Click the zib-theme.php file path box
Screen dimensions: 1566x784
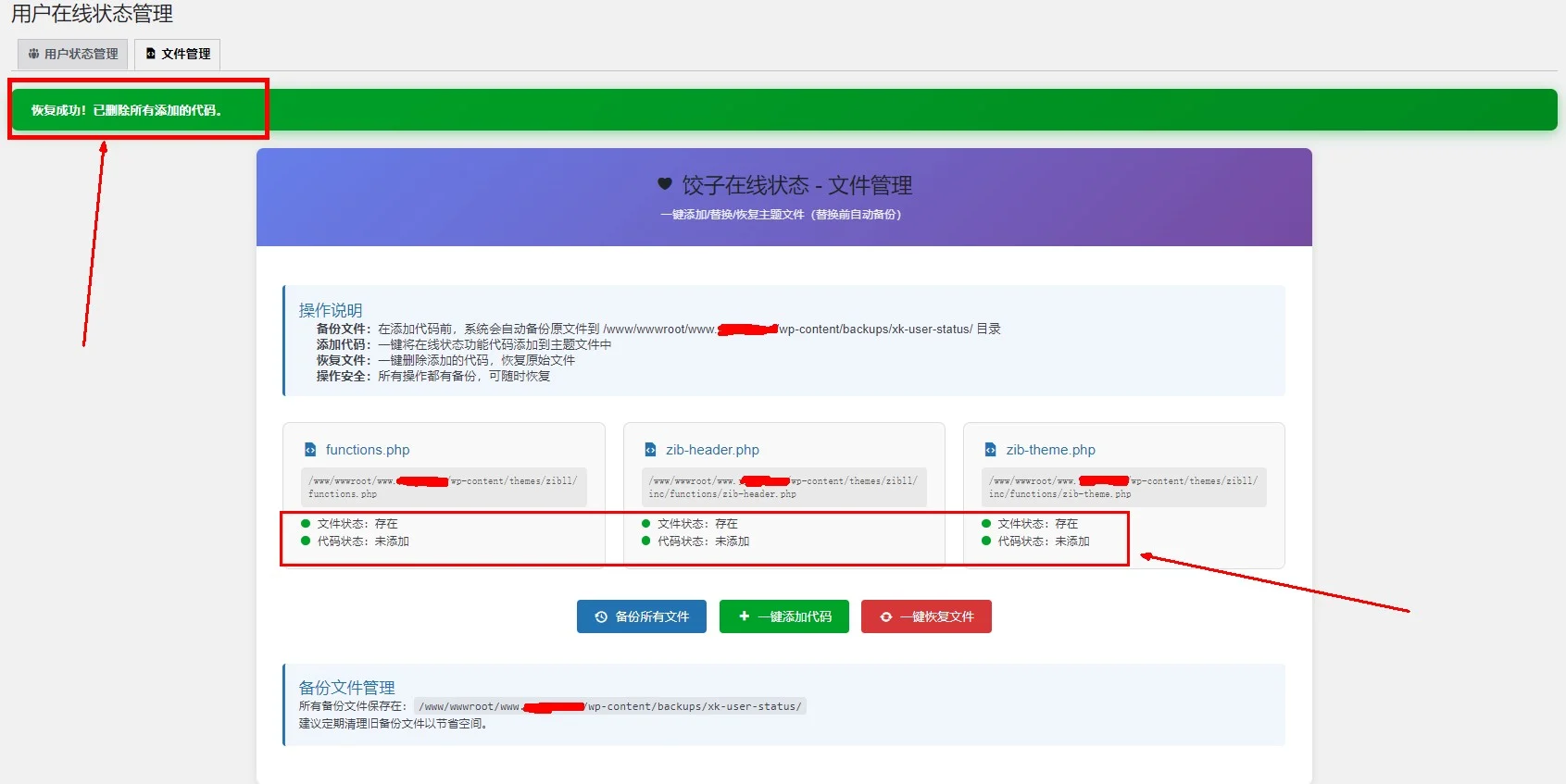(x=1124, y=487)
